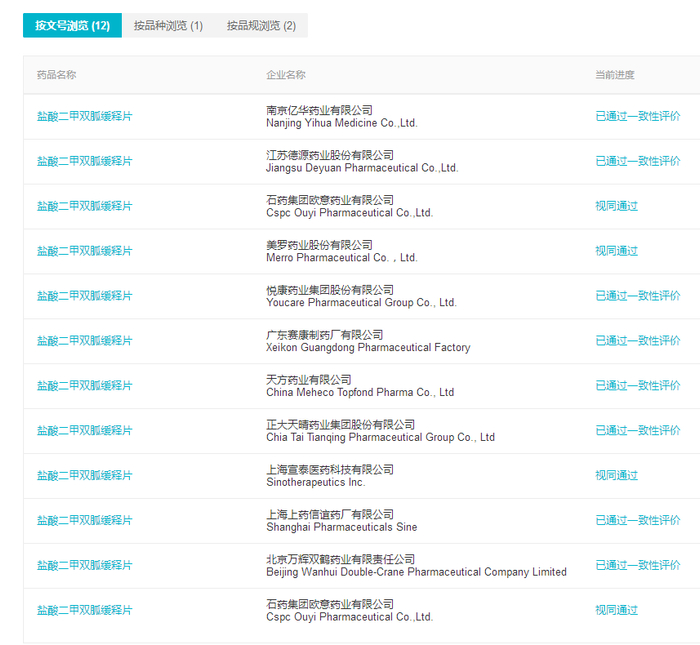Select company name 正大天晴药业集团股份有限公司
The image size is (700, 645).
pos(341,424)
